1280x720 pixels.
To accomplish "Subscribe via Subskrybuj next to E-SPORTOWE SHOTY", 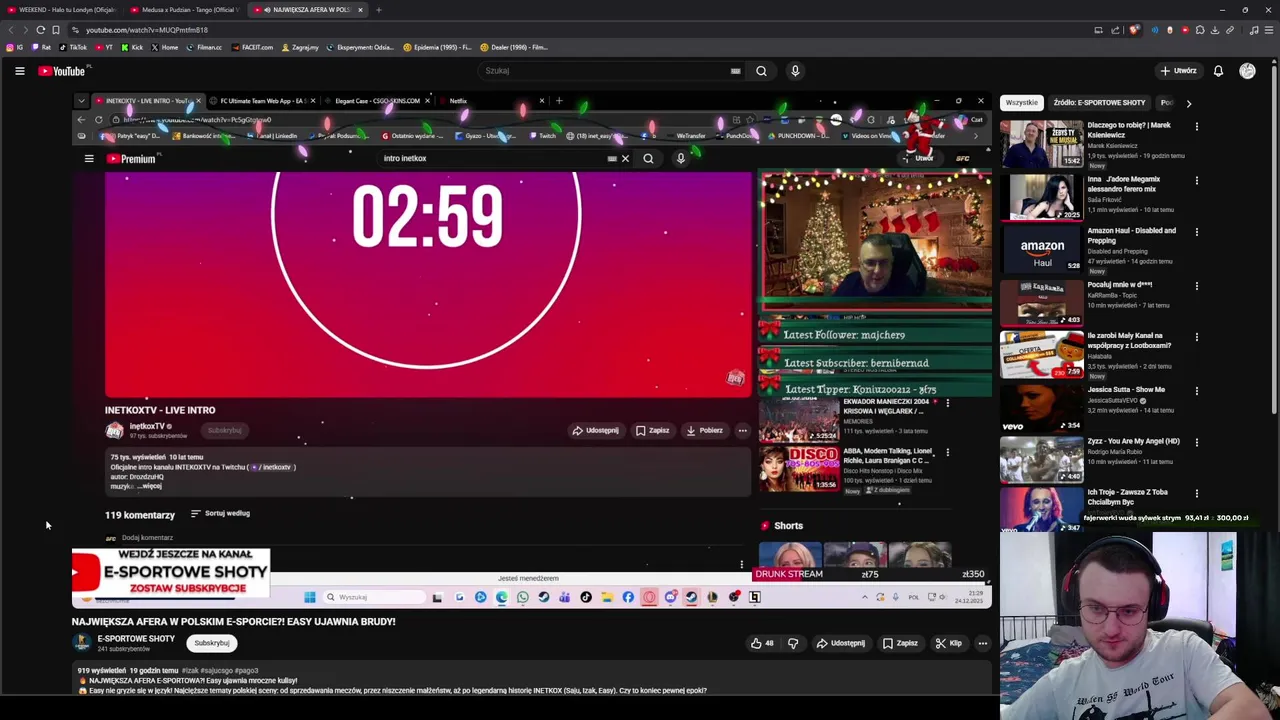I will tap(212, 643).
